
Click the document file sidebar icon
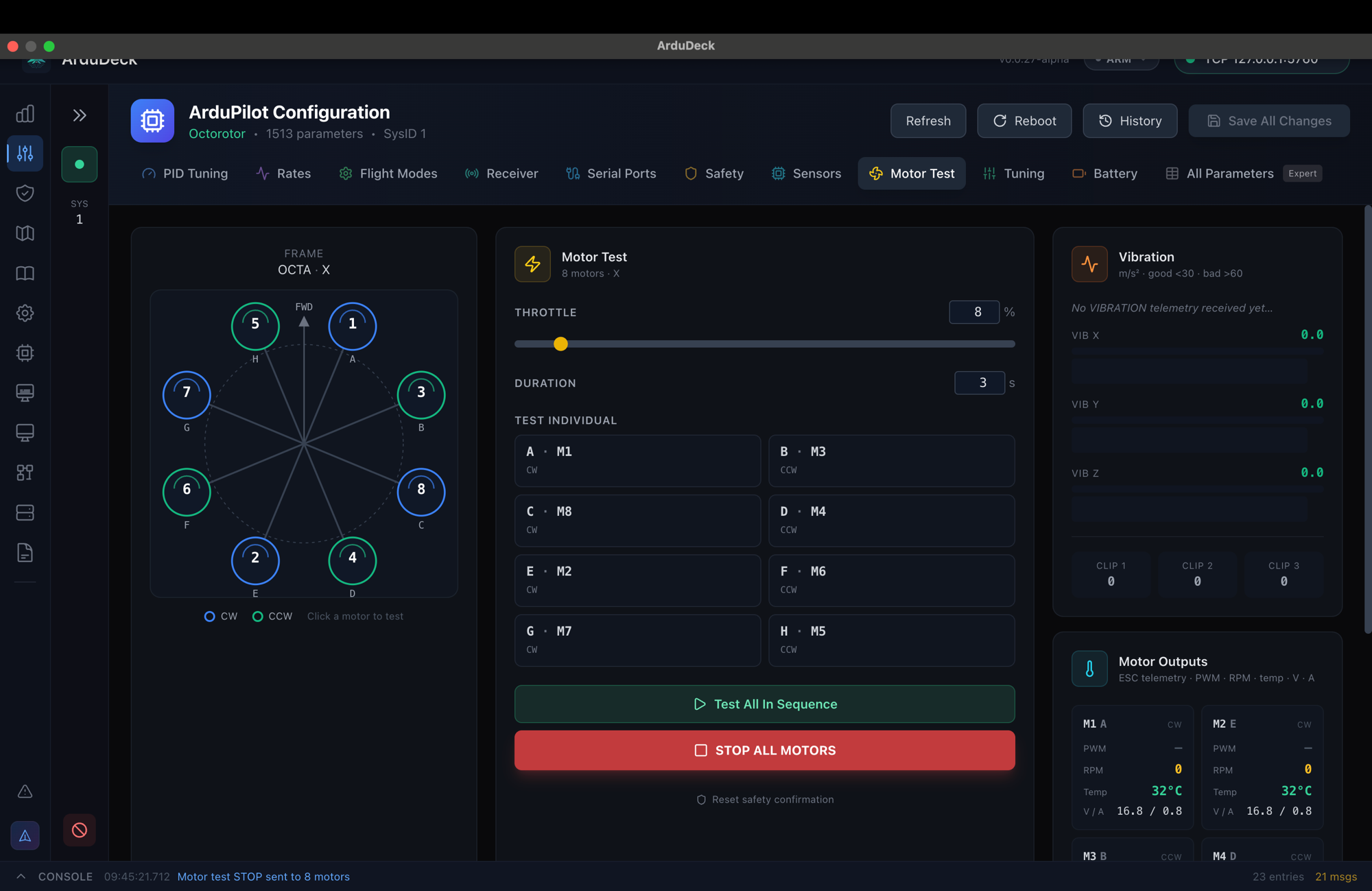pyautogui.click(x=25, y=553)
